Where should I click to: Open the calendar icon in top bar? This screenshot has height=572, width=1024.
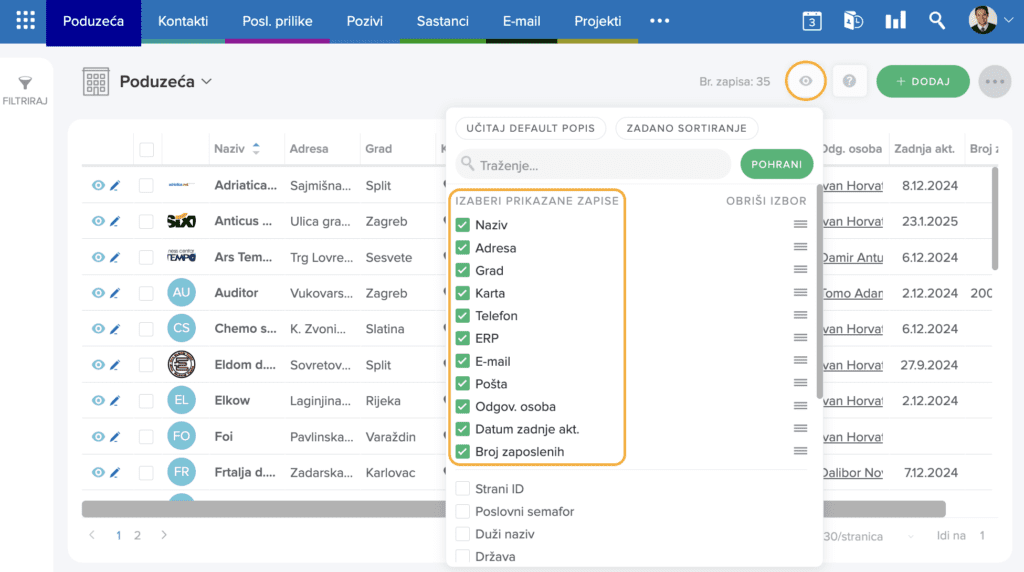coord(812,21)
